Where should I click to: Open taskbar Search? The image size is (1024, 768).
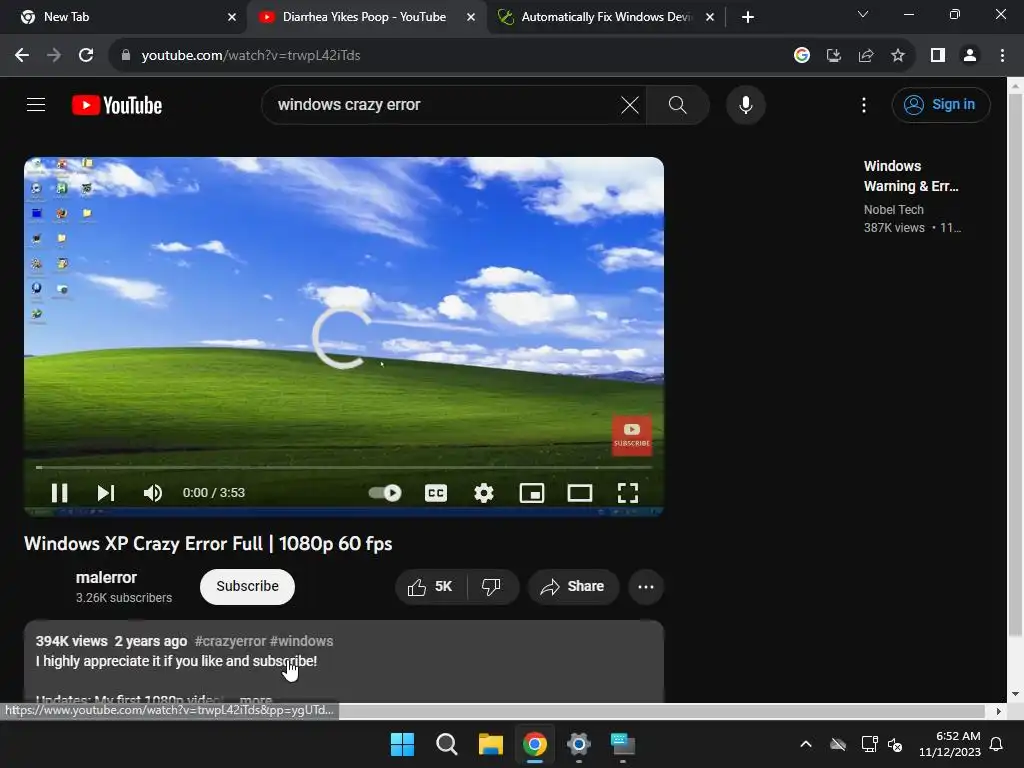pos(447,744)
